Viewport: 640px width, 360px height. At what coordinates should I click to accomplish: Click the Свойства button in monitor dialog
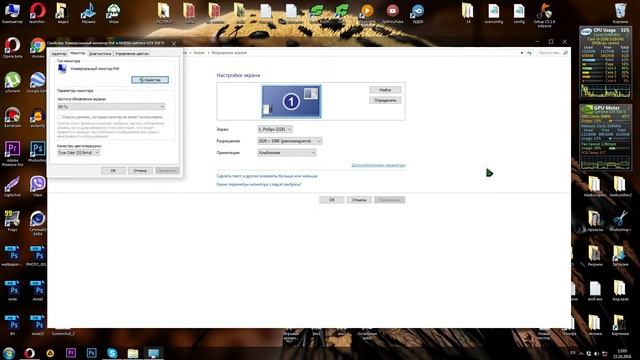[150, 80]
